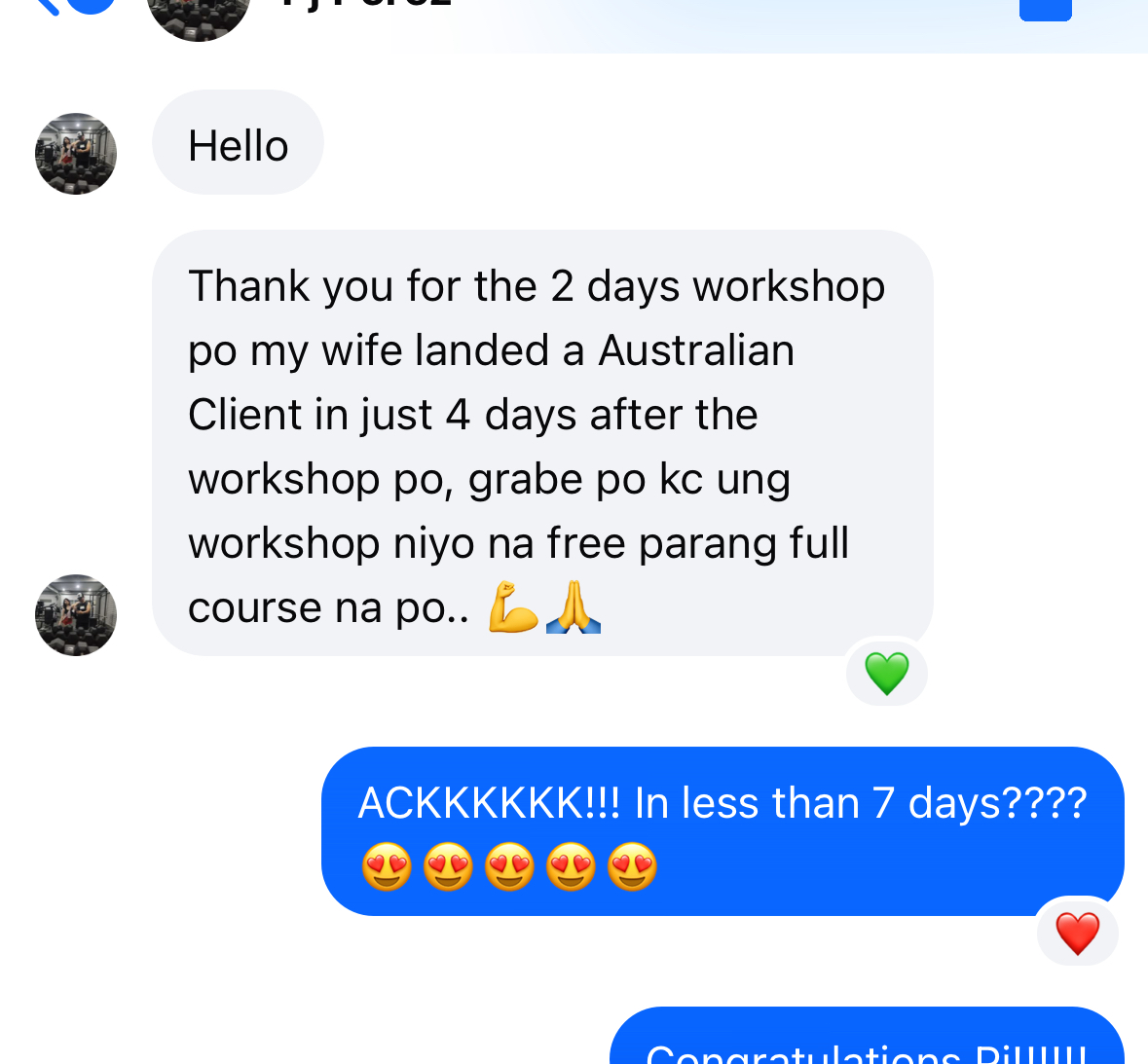Tap the first heart-eyes emoji
The height and width of the screenshot is (1064, 1148).
coord(387,866)
